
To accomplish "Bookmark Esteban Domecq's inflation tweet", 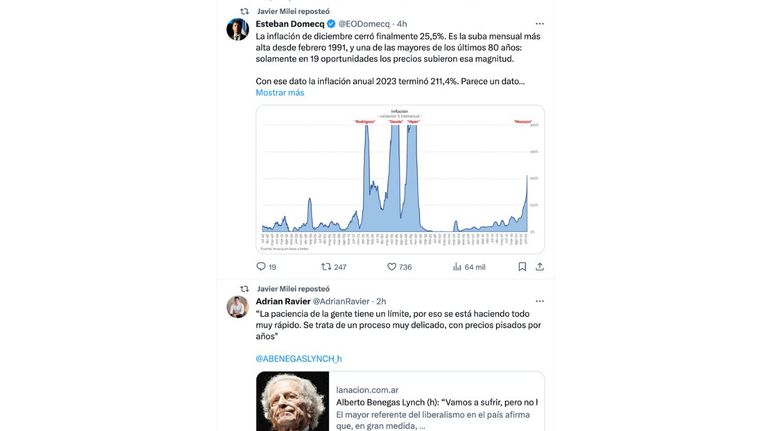I will (522, 266).
